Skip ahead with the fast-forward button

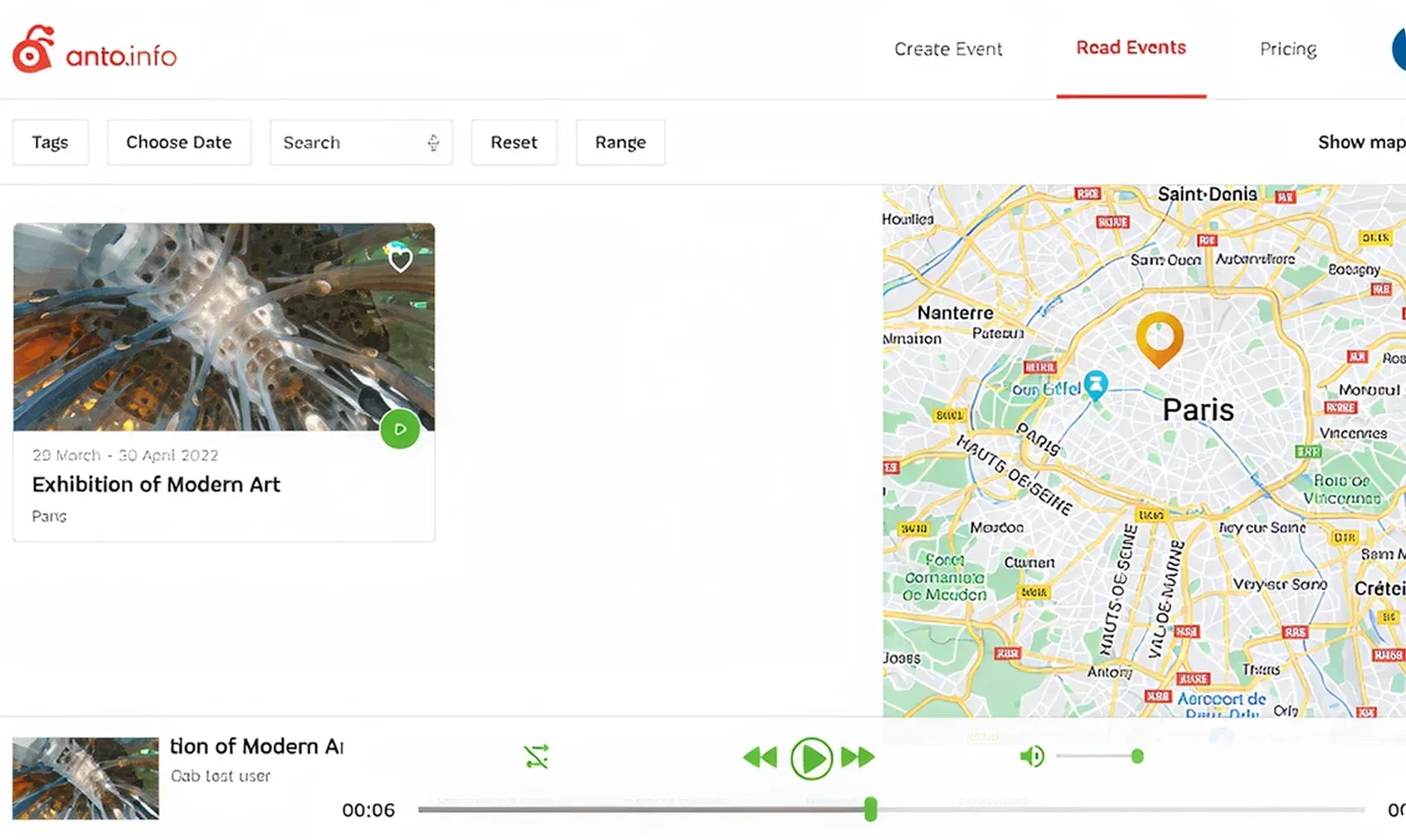pos(858,757)
